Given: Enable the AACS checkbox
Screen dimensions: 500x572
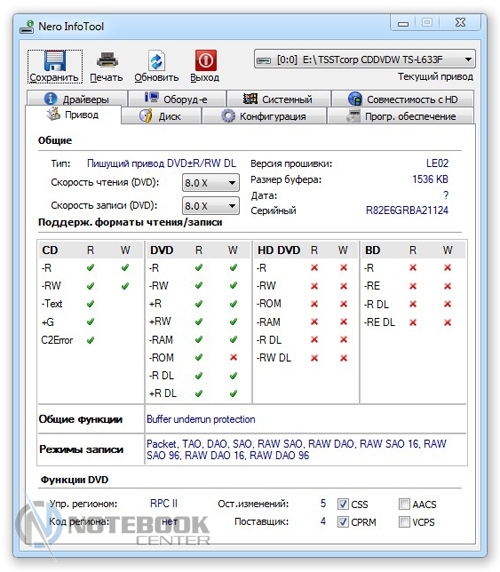Looking at the screenshot, I should pyautogui.click(x=404, y=504).
